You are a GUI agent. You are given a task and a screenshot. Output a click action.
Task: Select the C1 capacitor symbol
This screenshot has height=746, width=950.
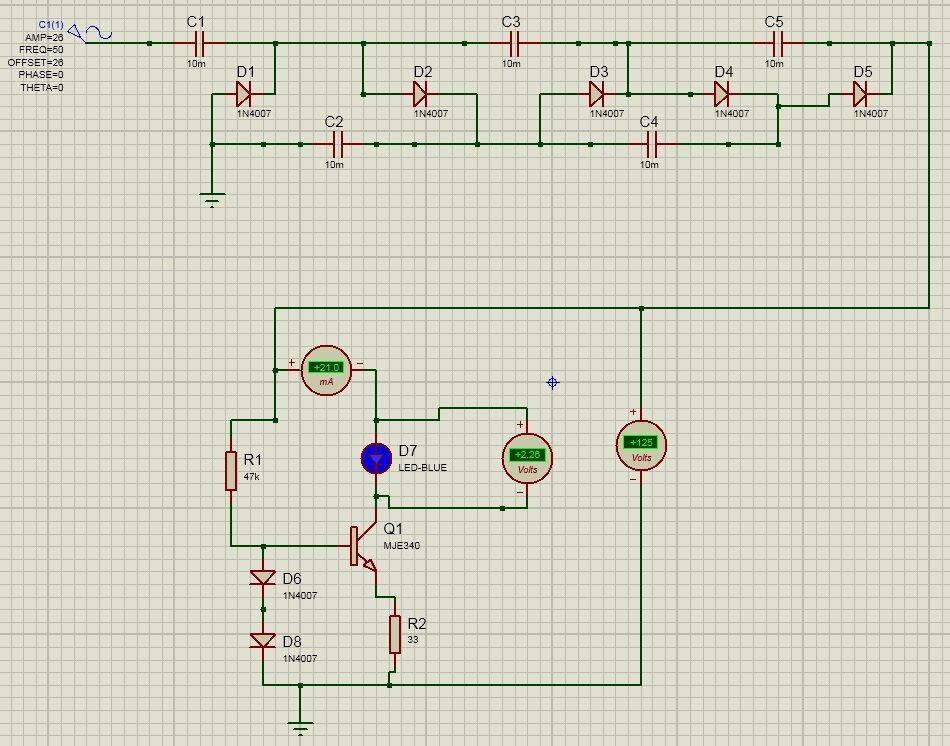coord(199,43)
